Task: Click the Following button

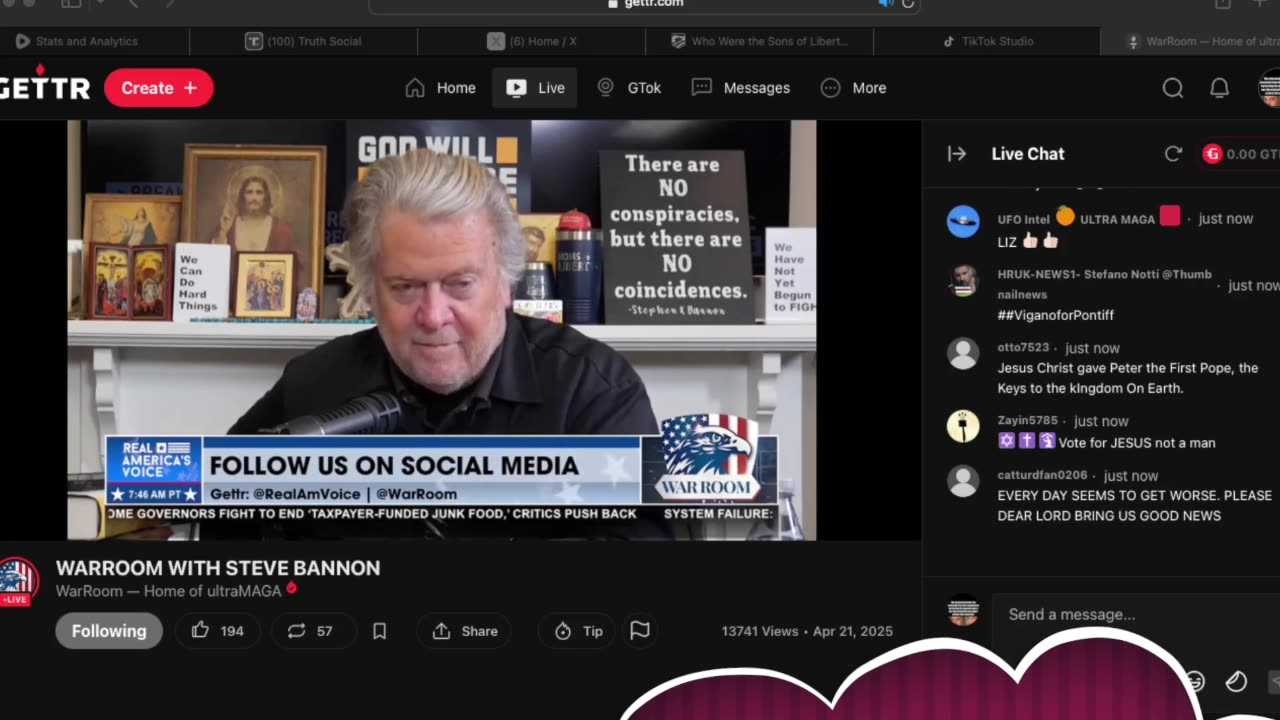Action: tap(109, 631)
